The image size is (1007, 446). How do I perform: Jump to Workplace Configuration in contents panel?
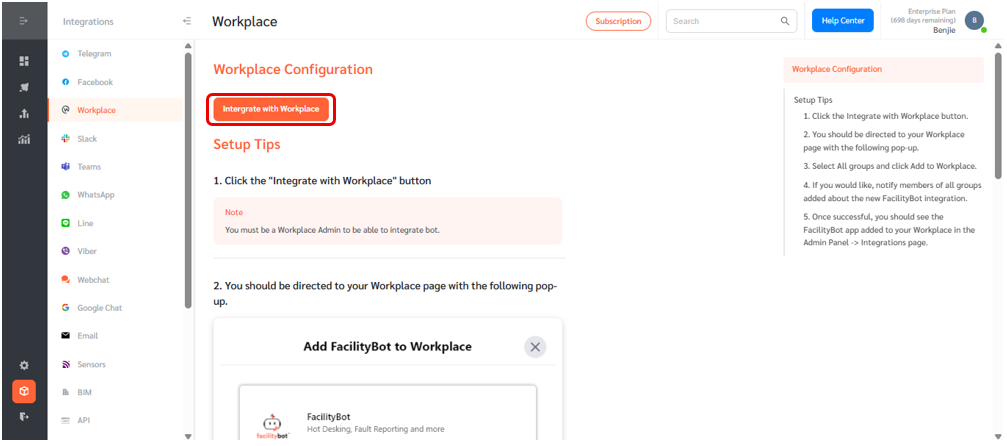click(x=883, y=69)
